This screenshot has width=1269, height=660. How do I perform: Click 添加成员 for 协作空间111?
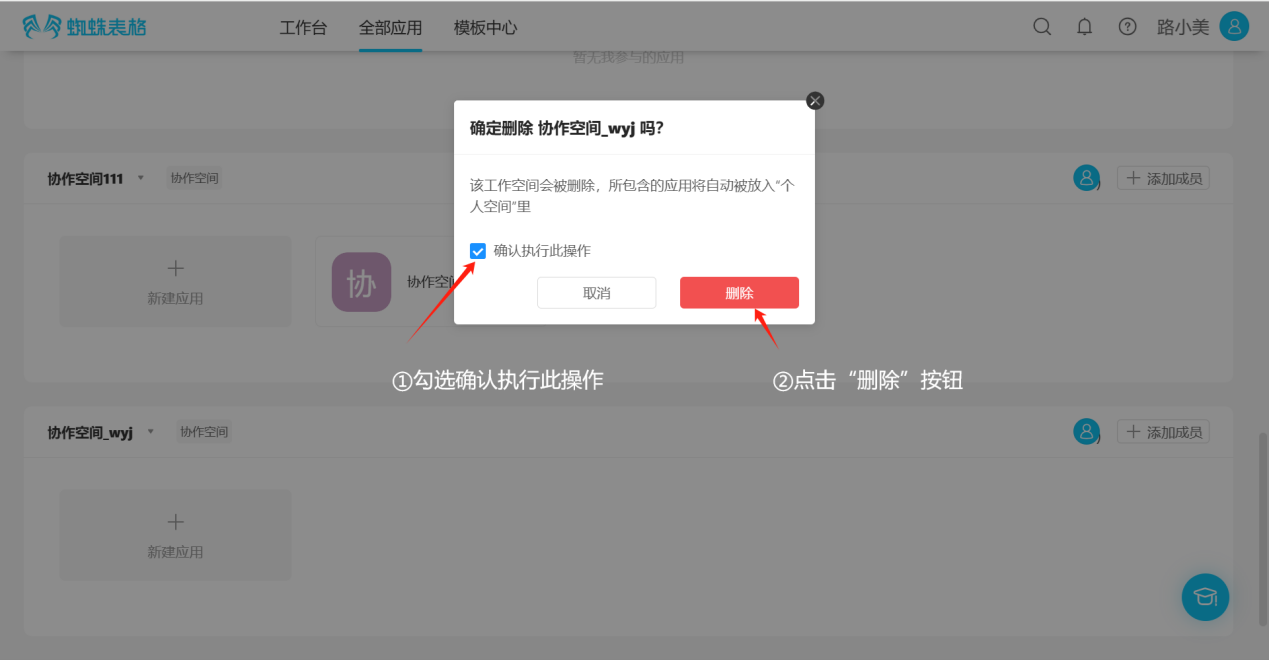click(1163, 178)
